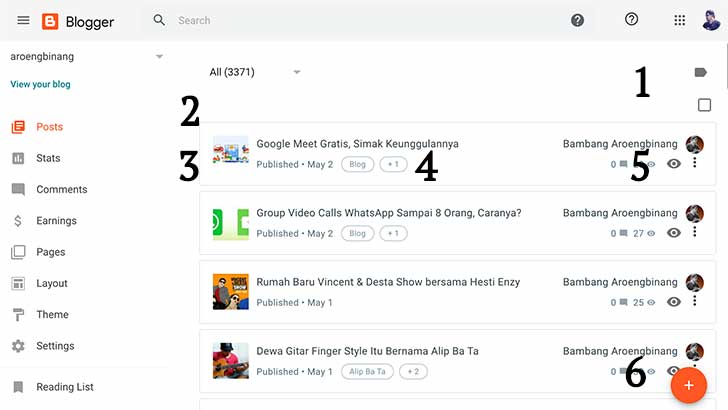Click the search magnifier icon
This screenshot has height=410, width=728.
click(x=159, y=20)
